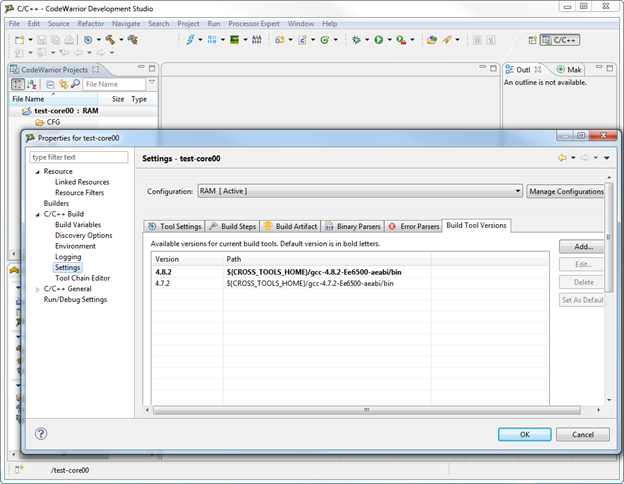
Task: Open dropdown arrow next to Debug icon
Action: (x=367, y=40)
